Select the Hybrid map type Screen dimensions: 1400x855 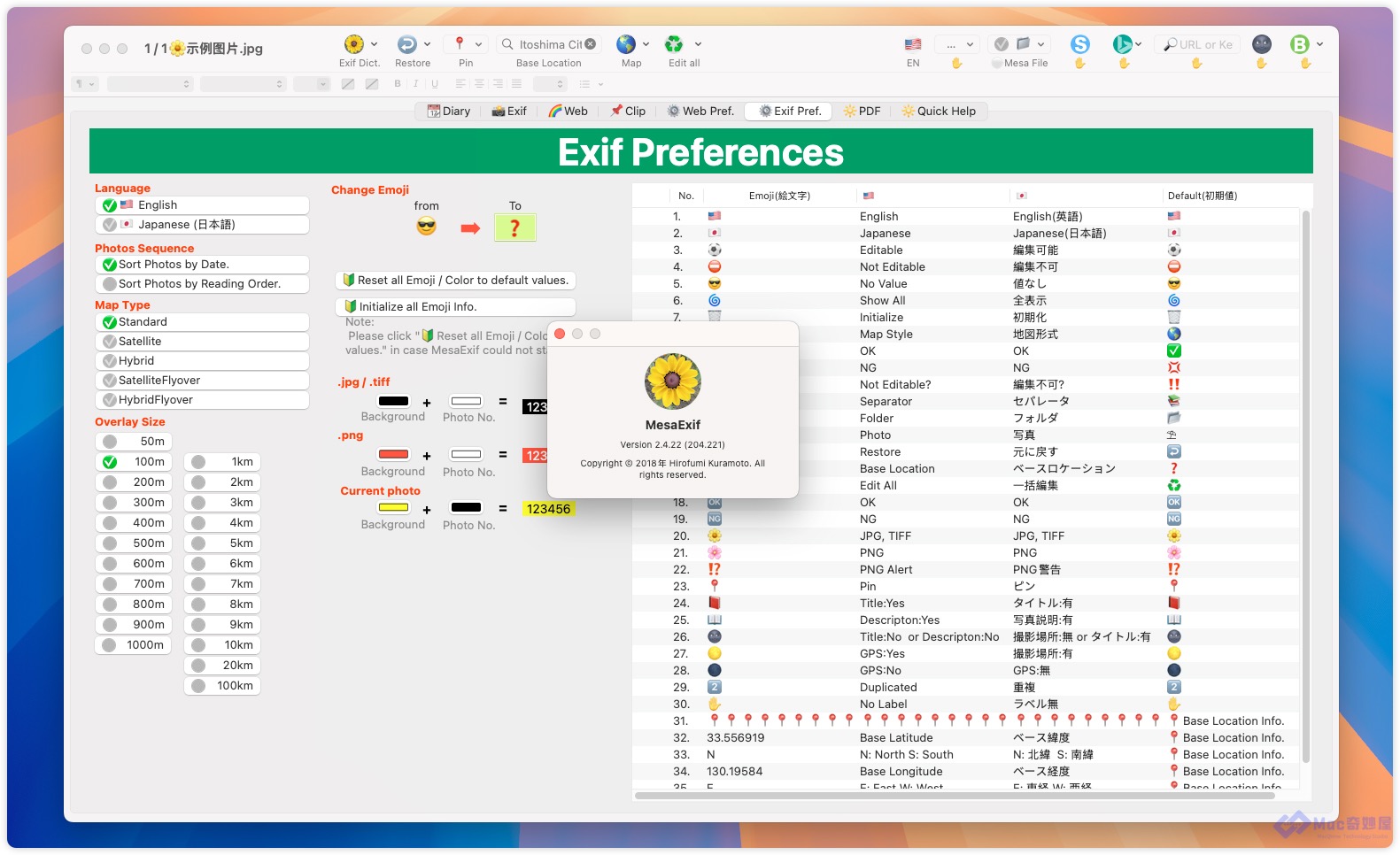[x=202, y=361]
